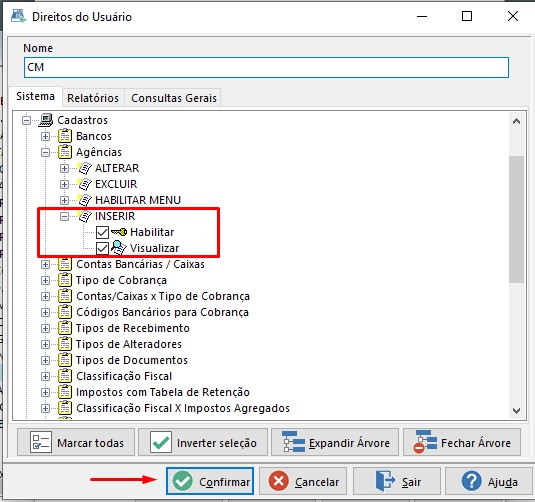Select the Impostos com Tabela de Retenção row
Viewport: 535px width, 502px height.
(163, 392)
